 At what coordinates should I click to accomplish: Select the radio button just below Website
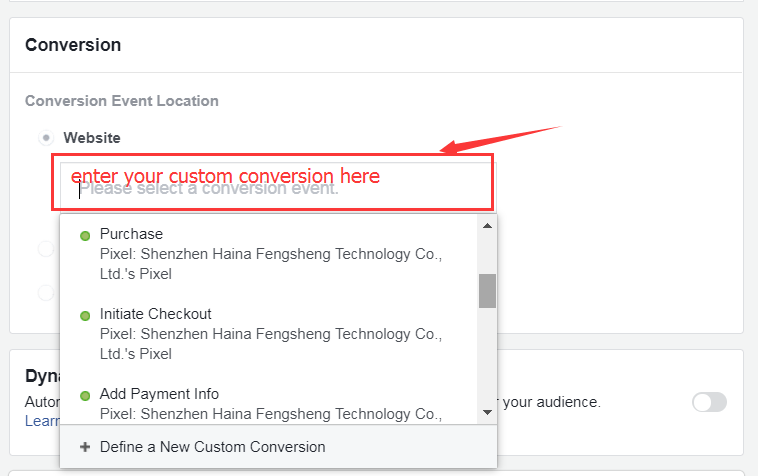pyautogui.click(x=46, y=248)
